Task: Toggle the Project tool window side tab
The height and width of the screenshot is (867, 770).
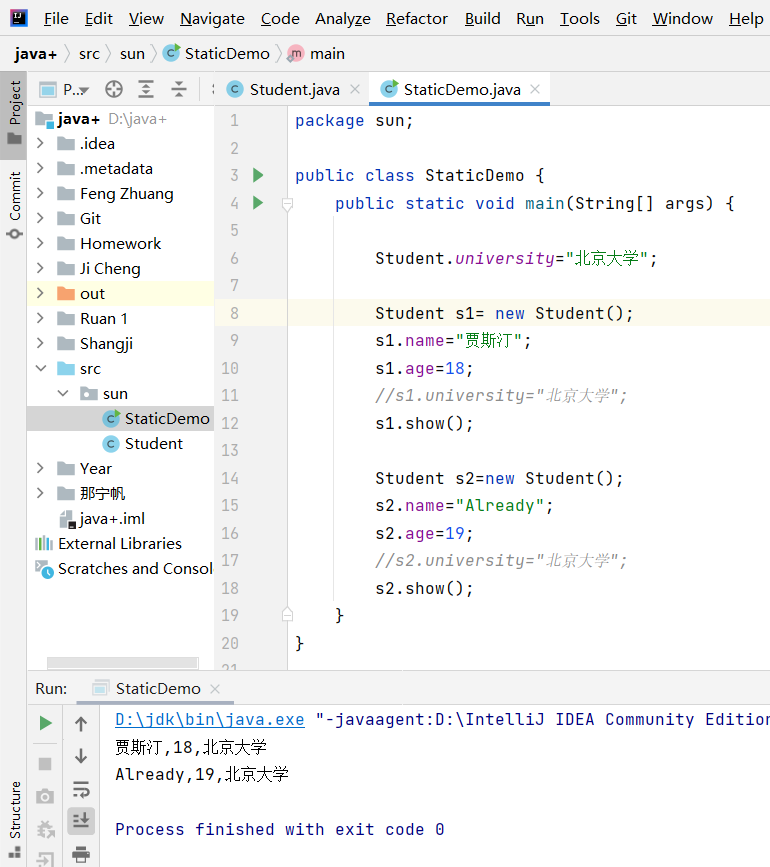Action: pyautogui.click(x=14, y=112)
